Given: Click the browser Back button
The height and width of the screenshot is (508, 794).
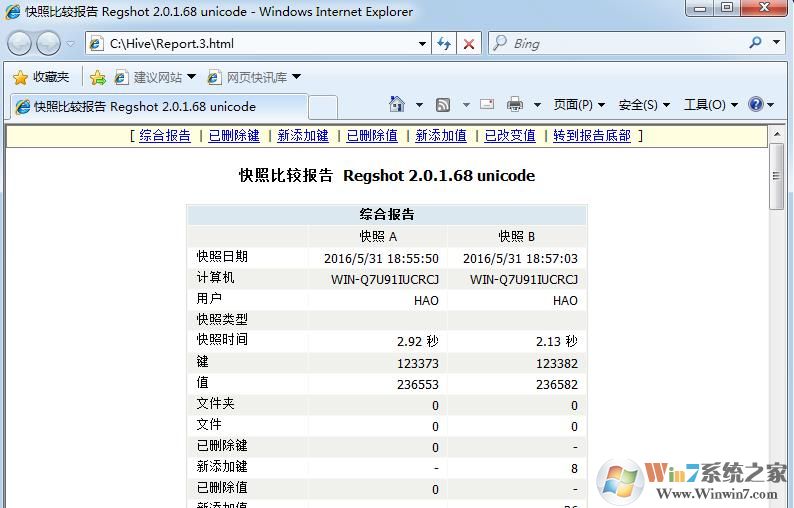Looking at the screenshot, I should click(x=20, y=43).
